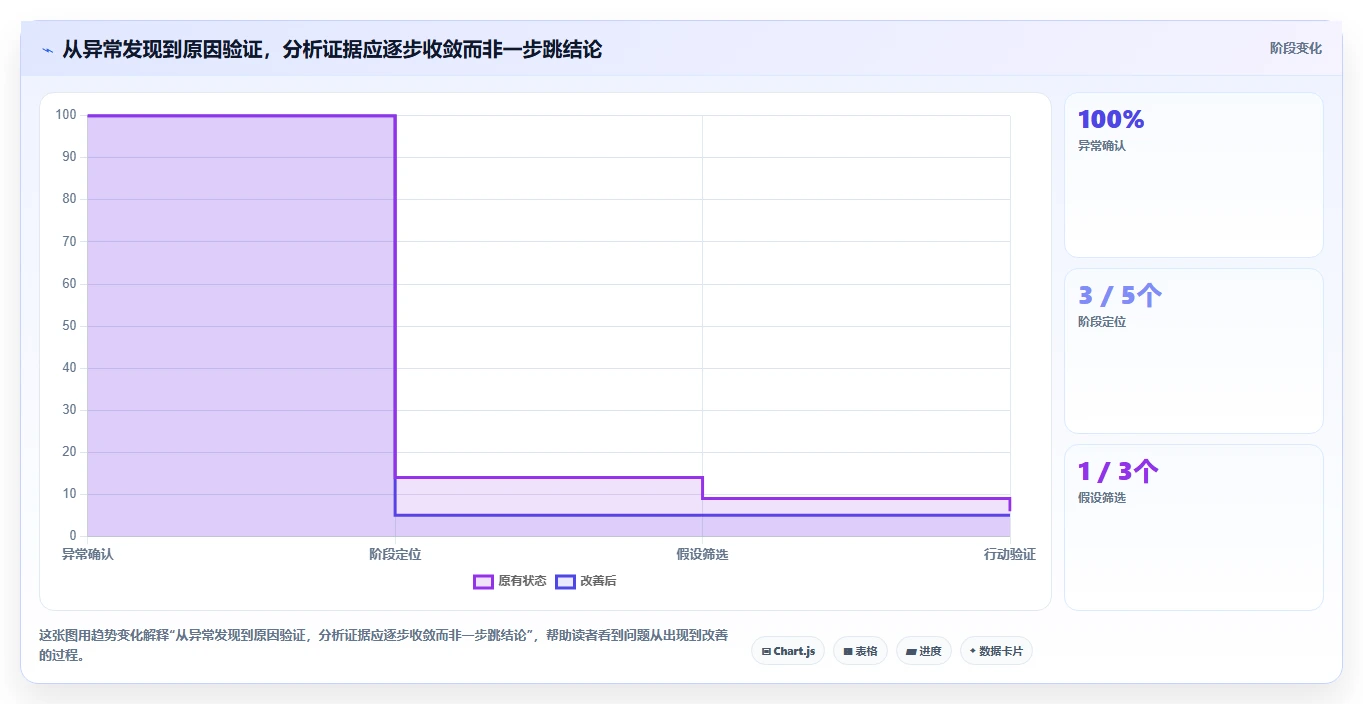Click the 3 / 5个 value text
This screenshot has height=704, width=1363.
coord(1120,296)
